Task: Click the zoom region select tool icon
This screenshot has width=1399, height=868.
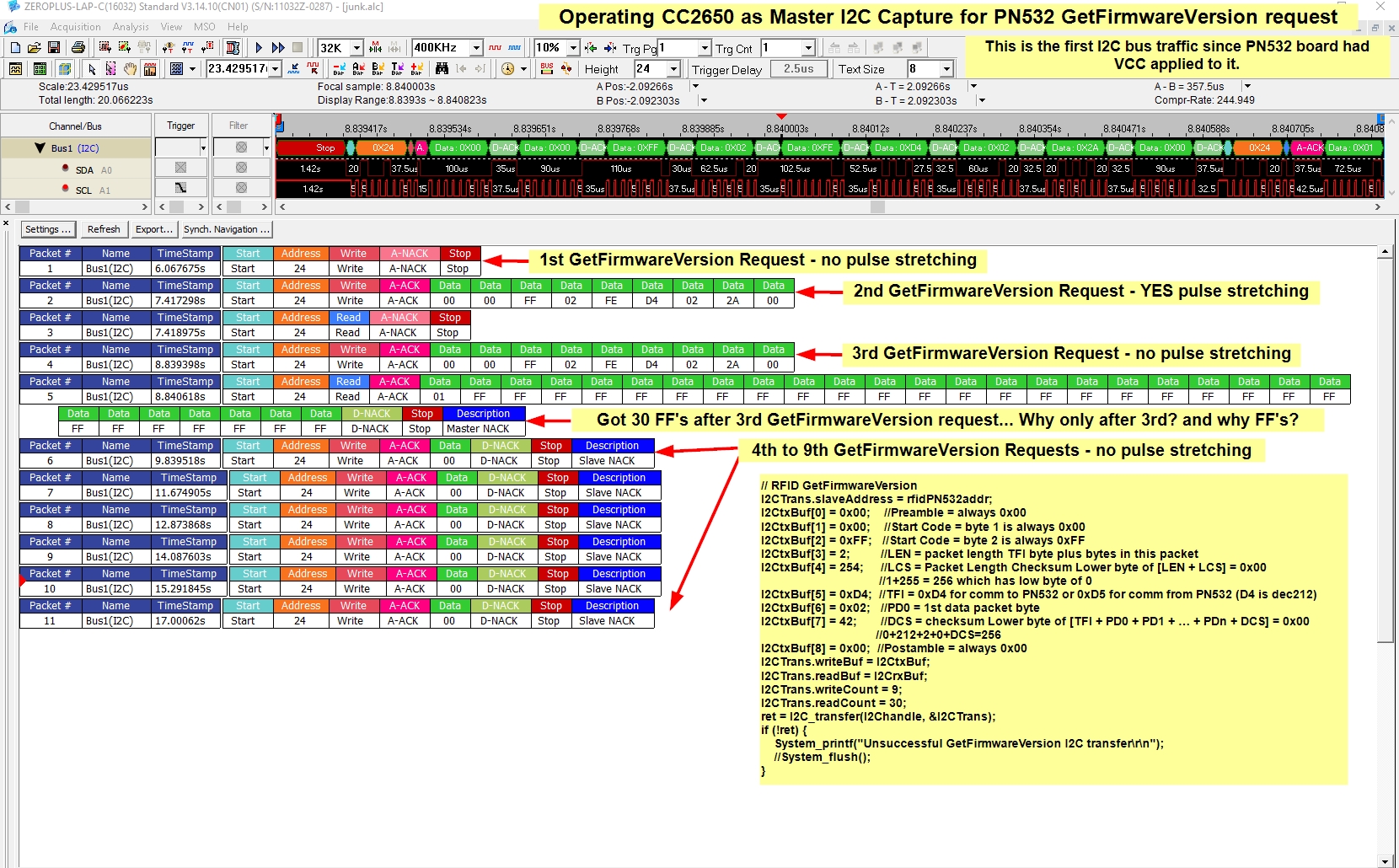Action: click(x=110, y=69)
